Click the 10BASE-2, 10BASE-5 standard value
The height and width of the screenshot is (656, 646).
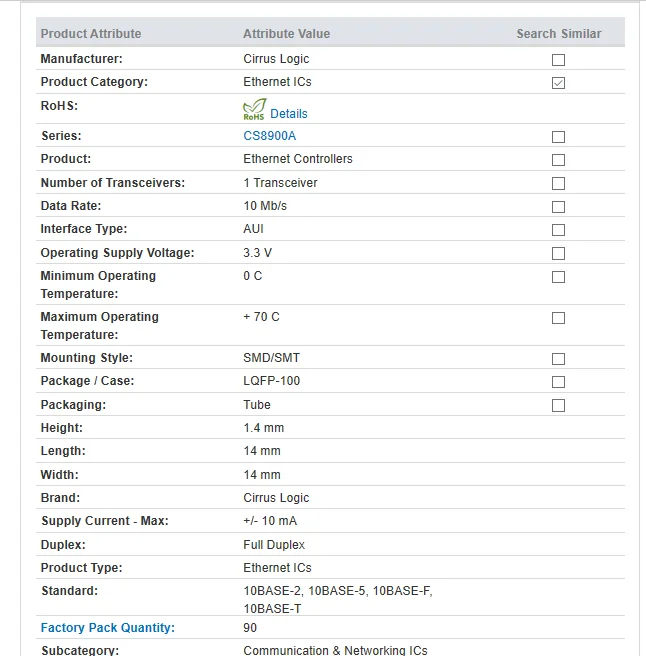pos(338,600)
